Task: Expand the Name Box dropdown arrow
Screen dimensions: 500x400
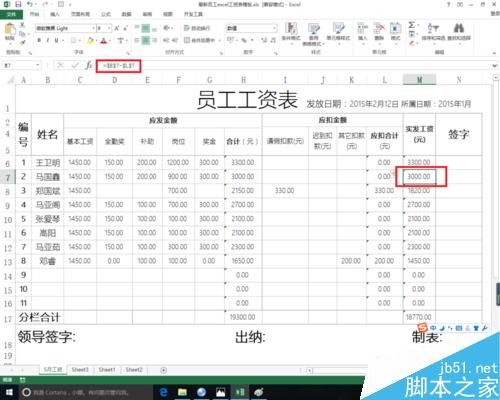Action: [38, 65]
